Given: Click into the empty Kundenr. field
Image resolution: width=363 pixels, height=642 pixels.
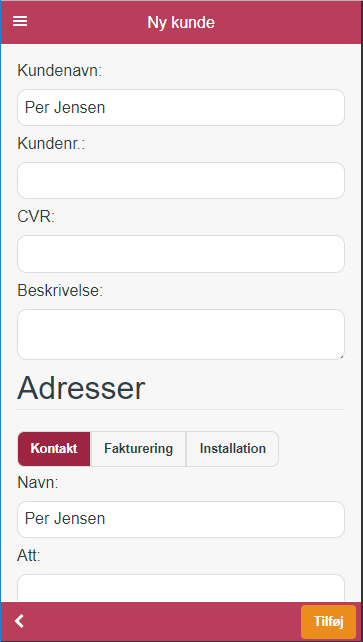Looking at the screenshot, I should click(x=181, y=181).
